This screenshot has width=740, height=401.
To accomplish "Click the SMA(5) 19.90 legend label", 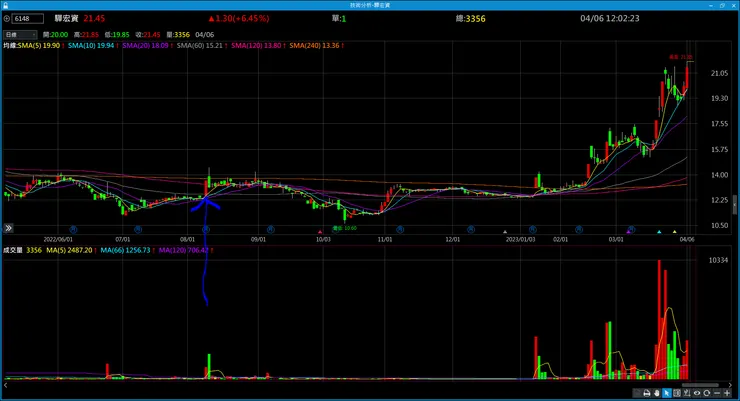I will coord(39,46).
